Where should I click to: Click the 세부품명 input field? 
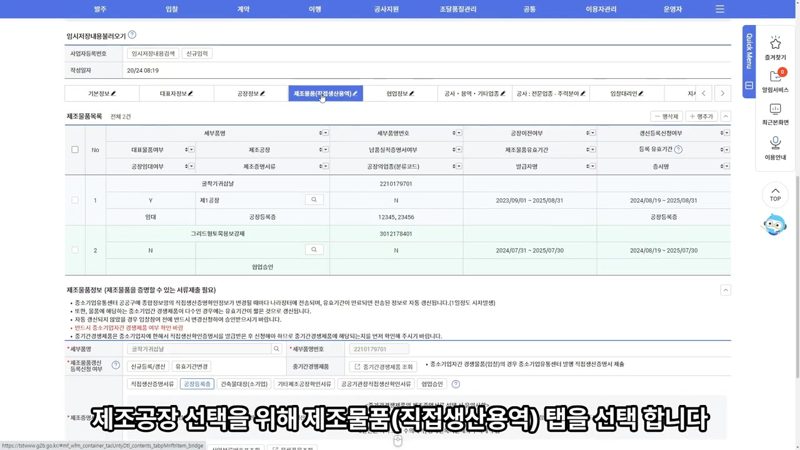coord(199,349)
